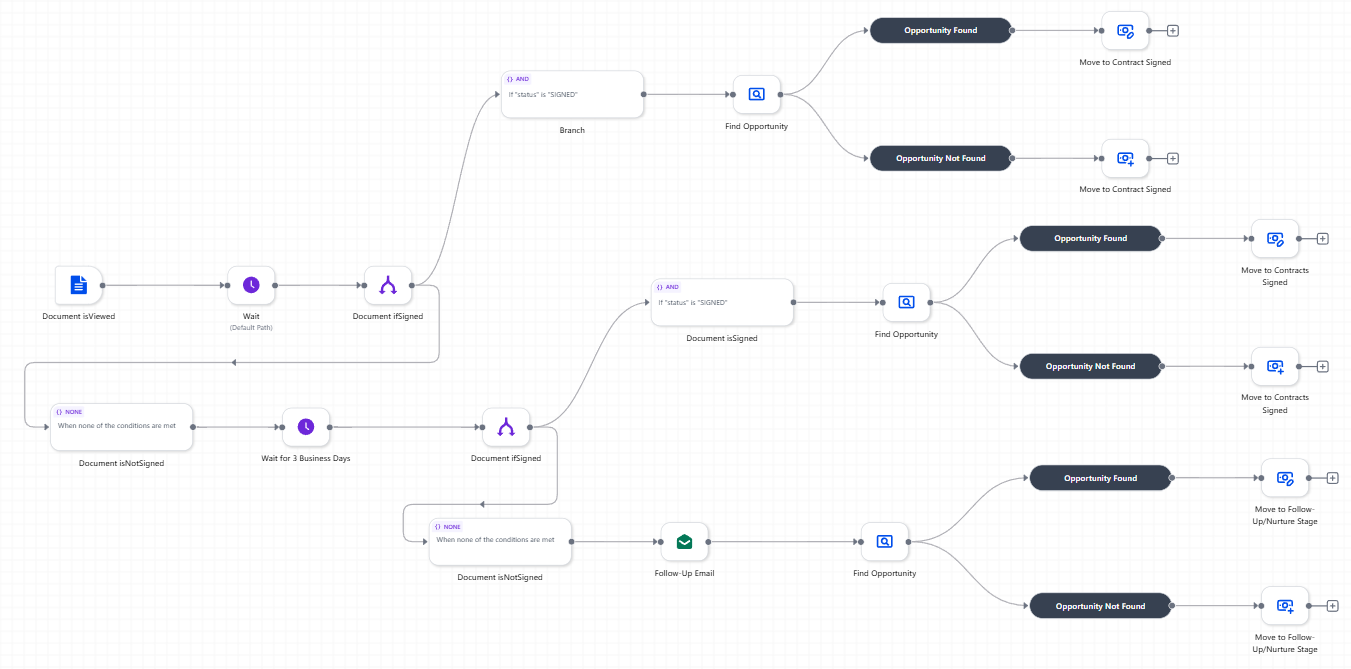Click the 'Document isViewed' label text
The height and width of the screenshot is (669, 1351).
[x=79, y=317]
